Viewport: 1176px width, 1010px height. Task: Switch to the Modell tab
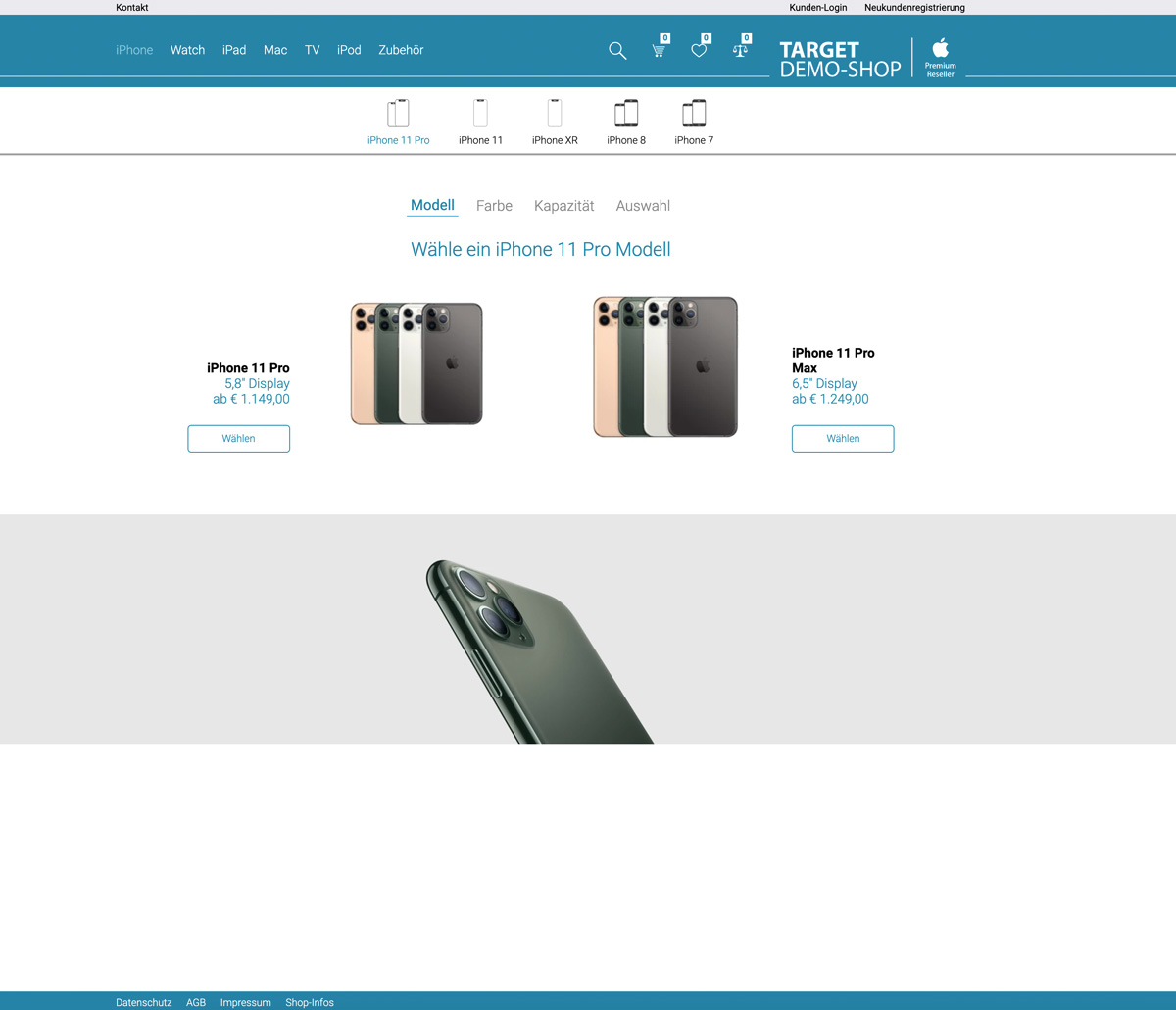[x=432, y=206]
